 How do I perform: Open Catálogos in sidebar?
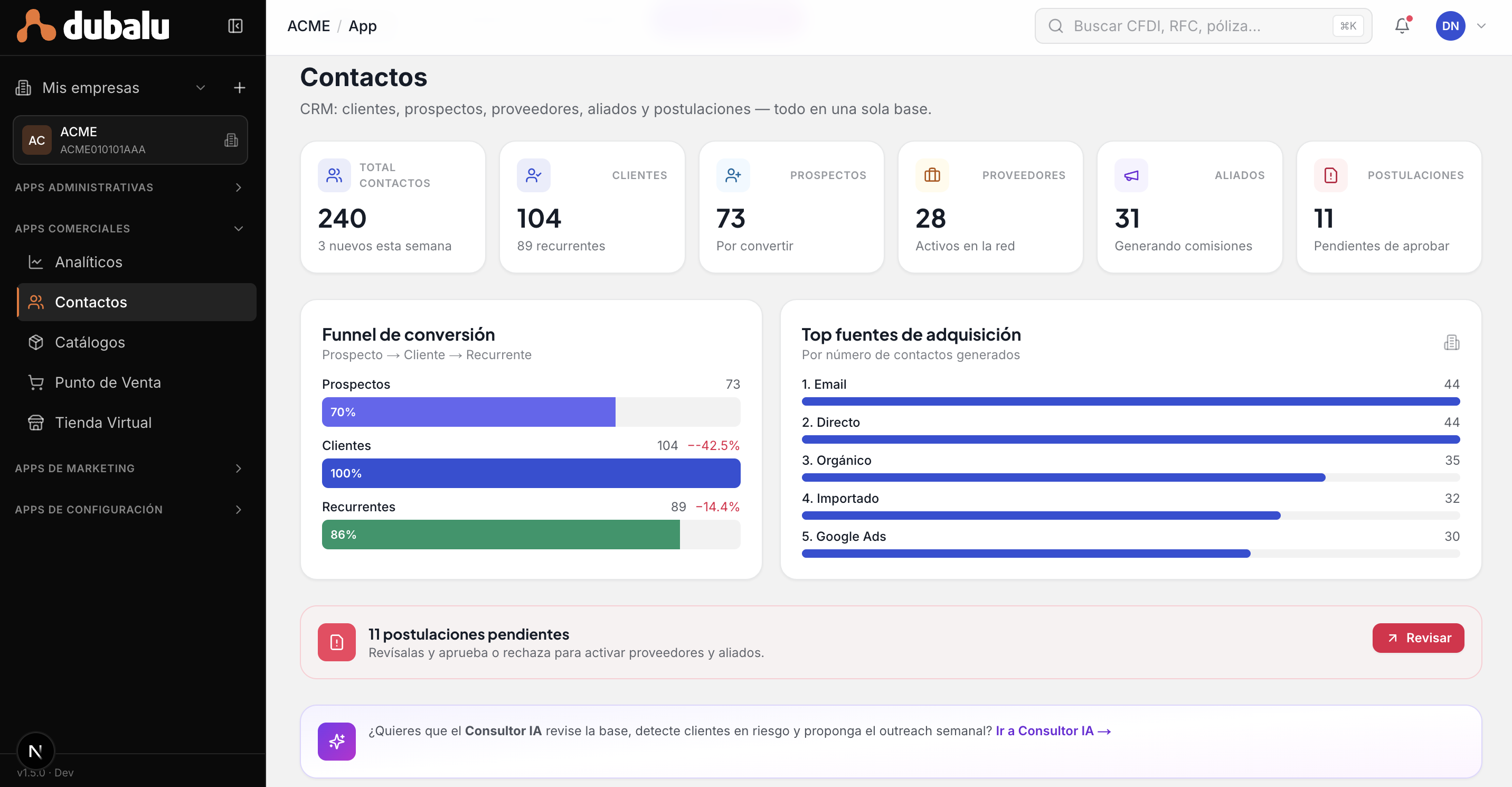click(x=136, y=342)
